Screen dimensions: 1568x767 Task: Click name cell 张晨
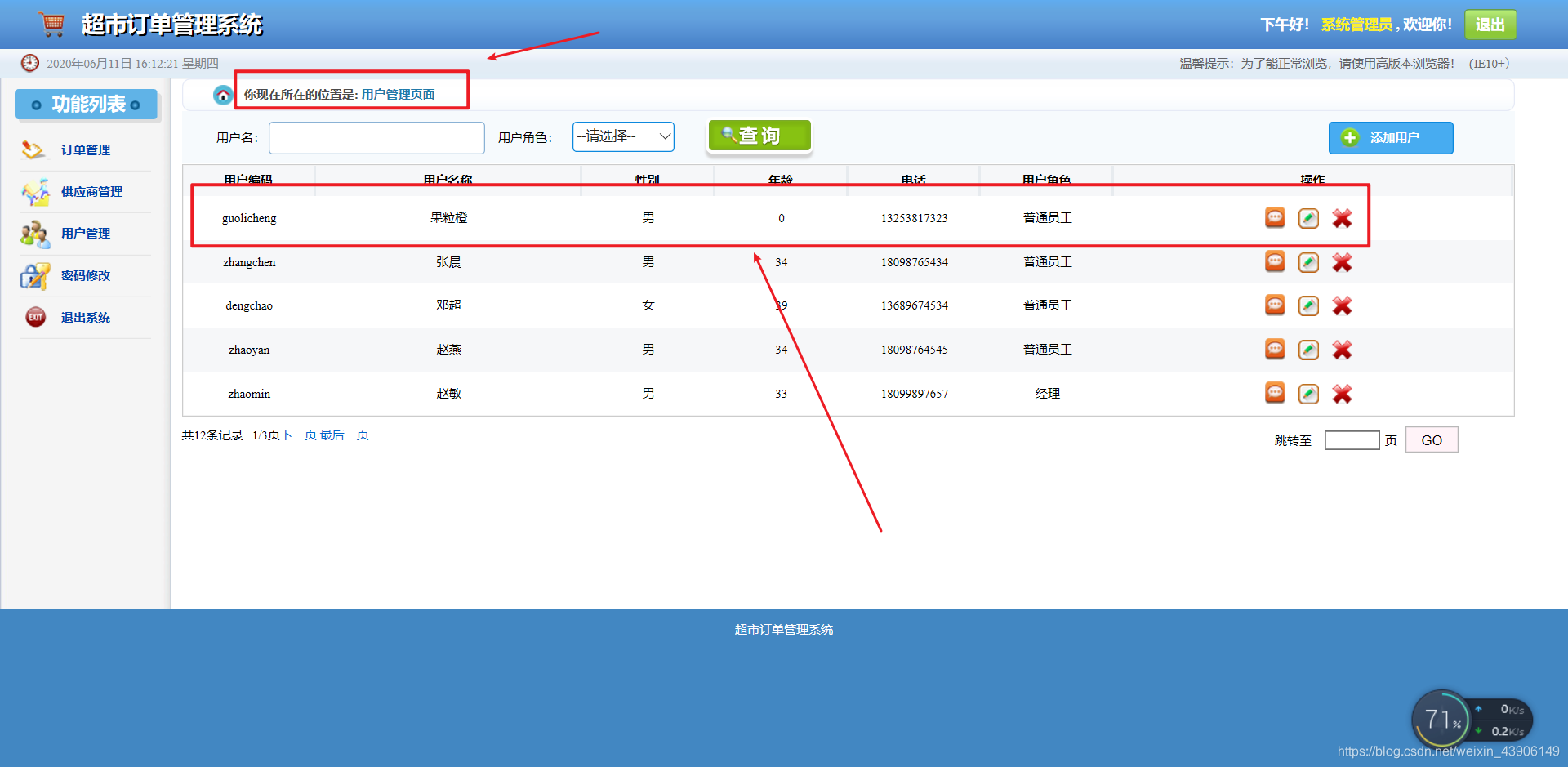coord(448,262)
